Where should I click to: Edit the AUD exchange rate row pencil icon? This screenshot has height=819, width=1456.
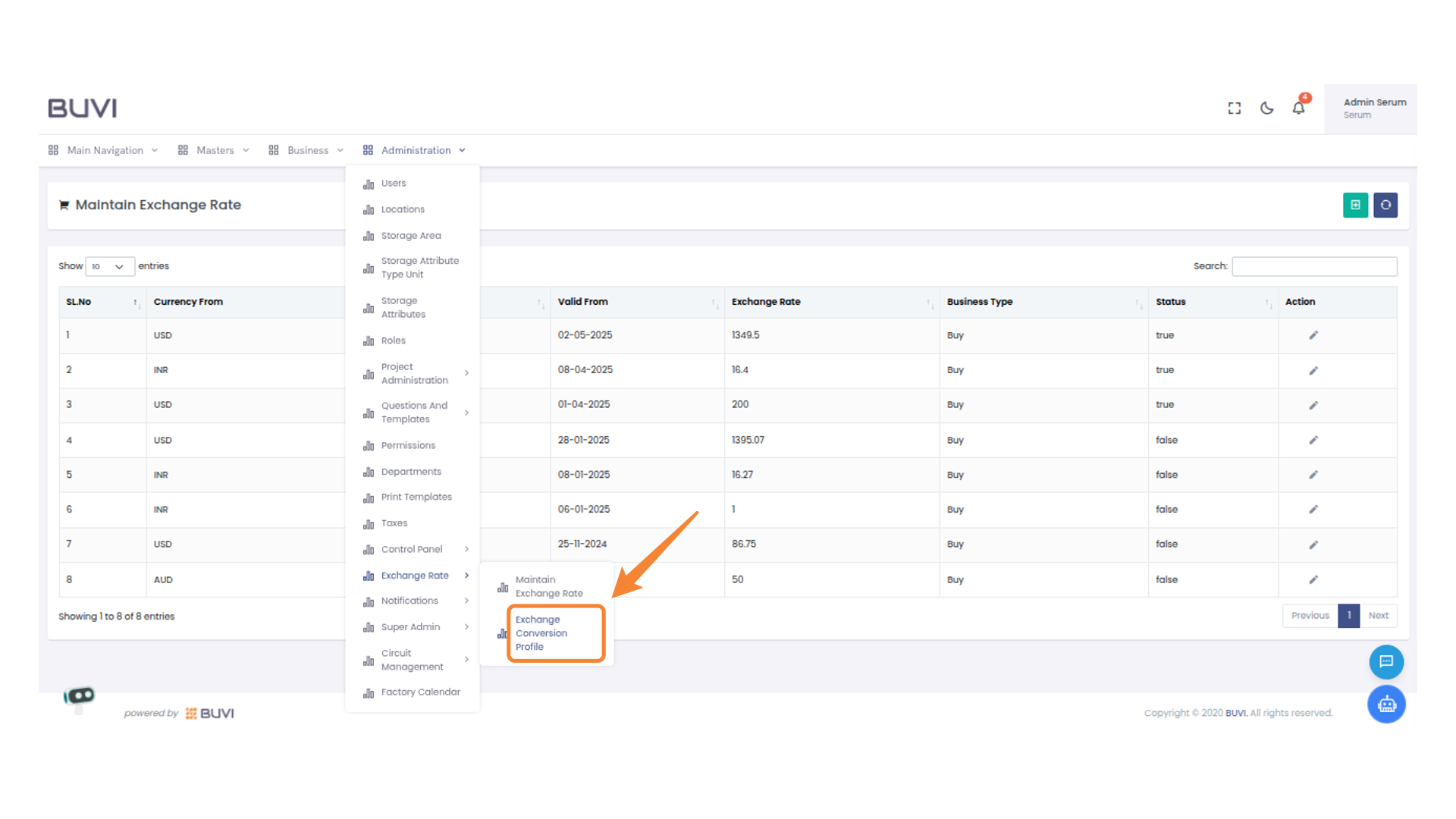coord(1313,579)
